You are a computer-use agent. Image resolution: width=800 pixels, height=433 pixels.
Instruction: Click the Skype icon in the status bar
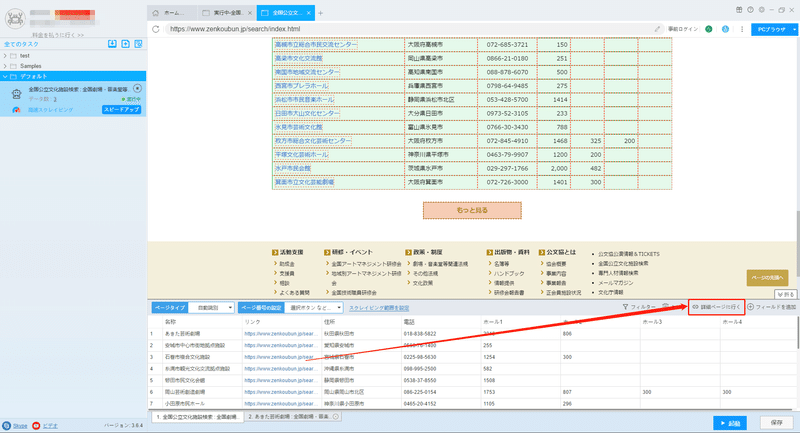tap(7, 425)
